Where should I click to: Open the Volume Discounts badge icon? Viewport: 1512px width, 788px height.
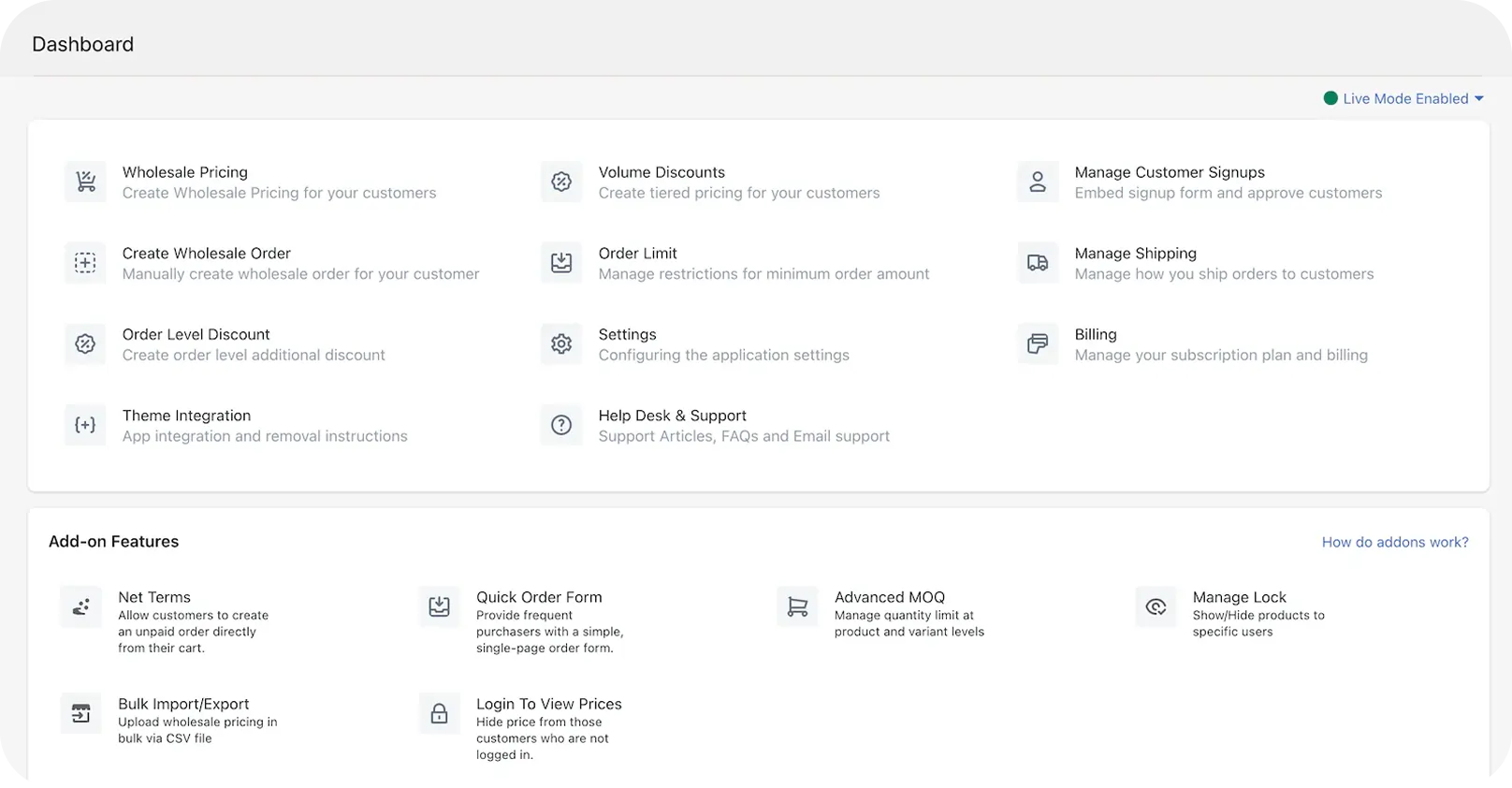coord(561,182)
